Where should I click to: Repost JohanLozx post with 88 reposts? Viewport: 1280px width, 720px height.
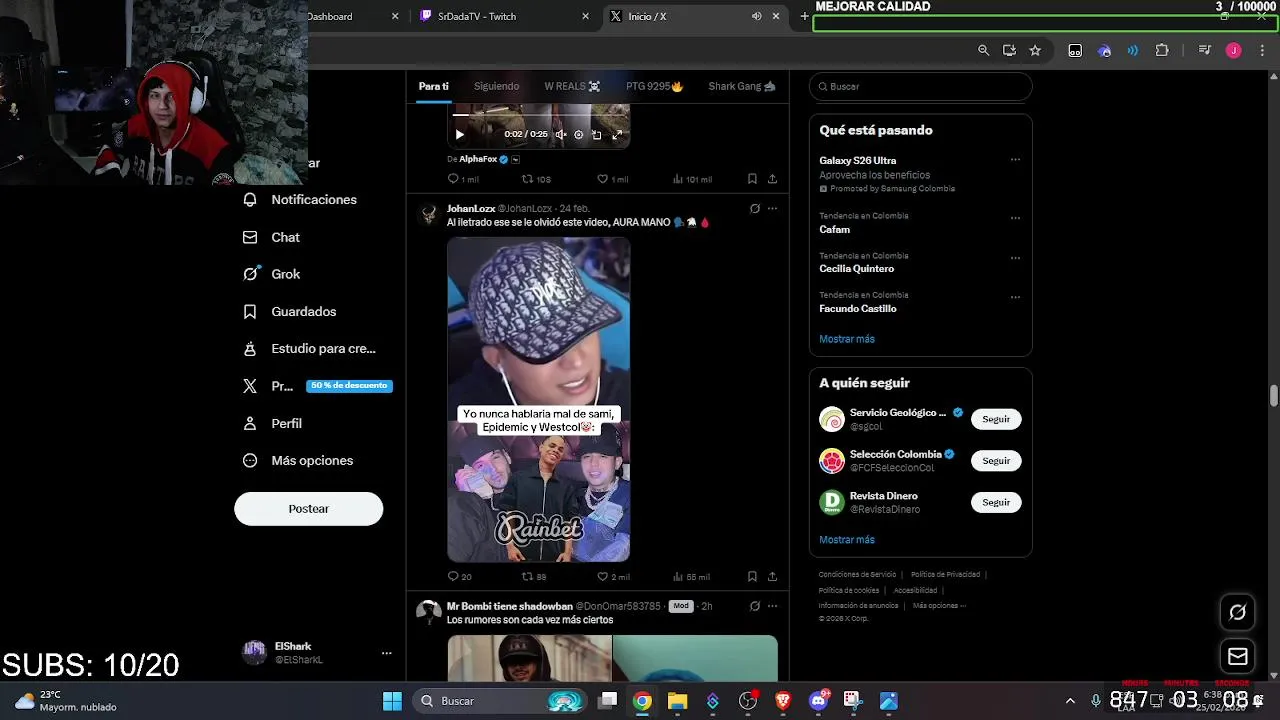coord(534,577)
